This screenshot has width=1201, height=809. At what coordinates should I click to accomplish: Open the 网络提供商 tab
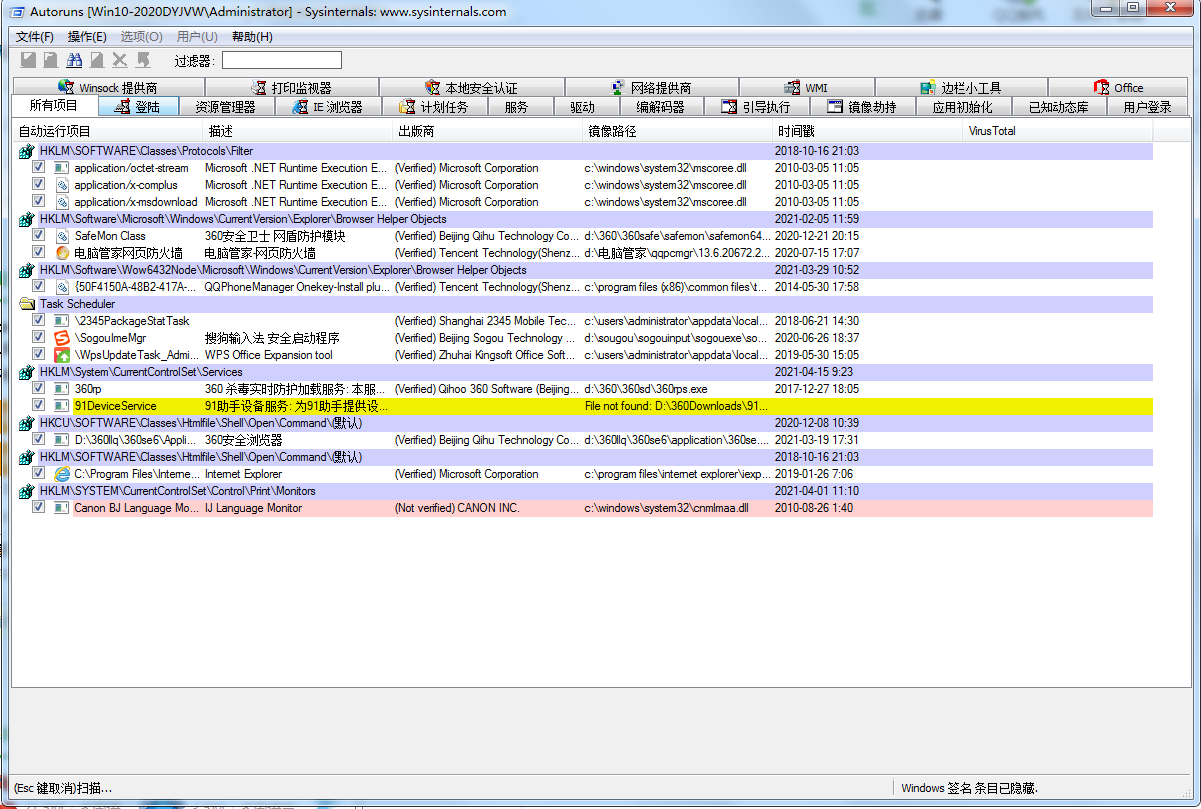point(651,88)
